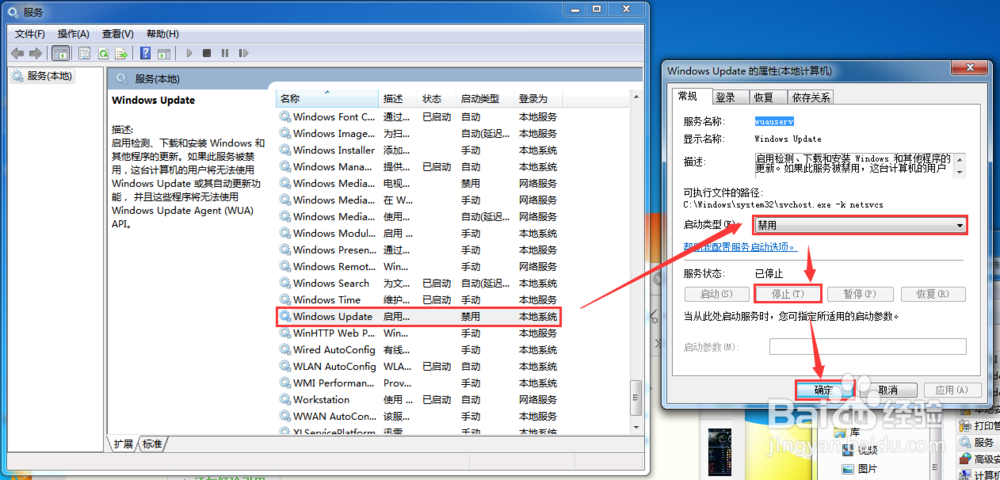Click the gear icon beside WMI Performan...
Viewport: 1000px width, 480px height.
click(x=284, y=383)
